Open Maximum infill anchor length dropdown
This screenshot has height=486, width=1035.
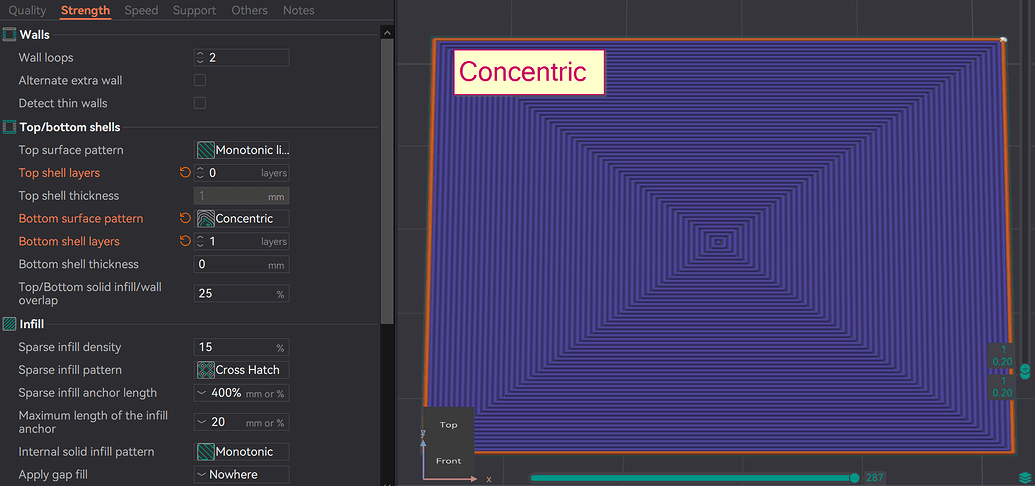point(242,423)
